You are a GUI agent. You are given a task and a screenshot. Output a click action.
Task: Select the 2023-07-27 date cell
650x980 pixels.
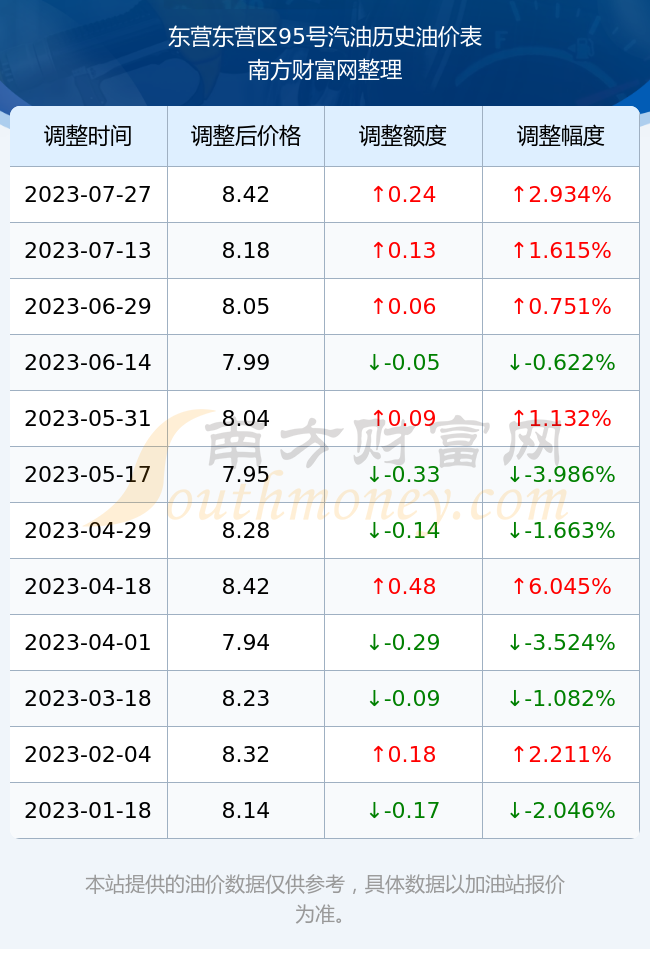88,194
